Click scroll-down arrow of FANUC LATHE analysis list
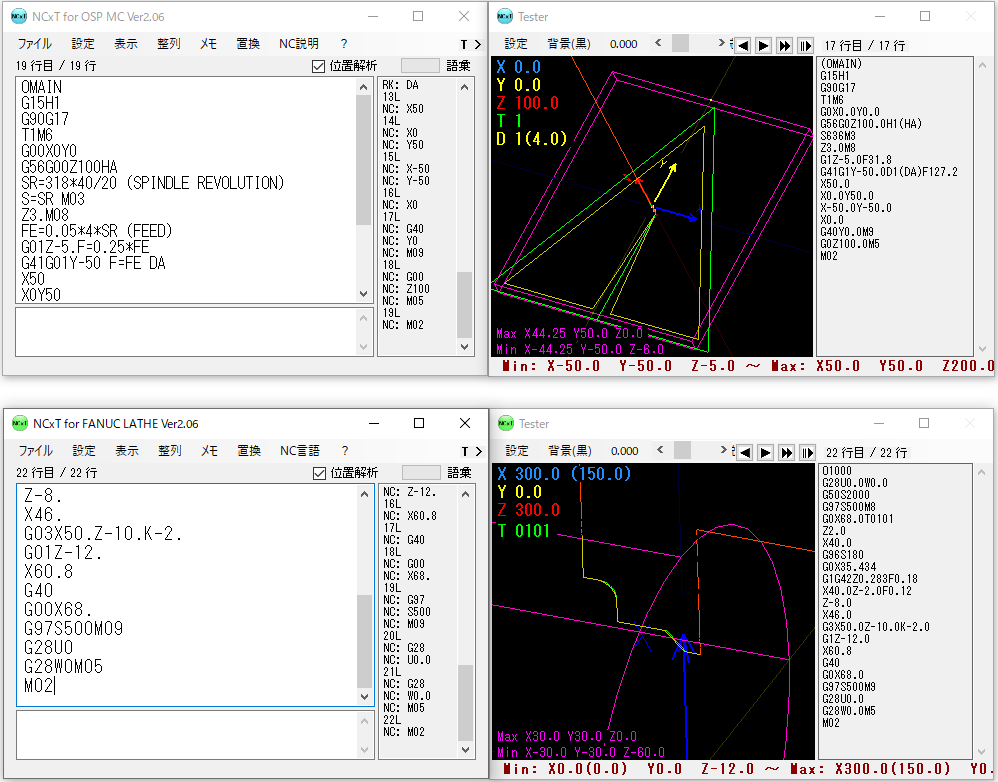Viewport: 998px width, 782px height. click(x=465, y=750)
